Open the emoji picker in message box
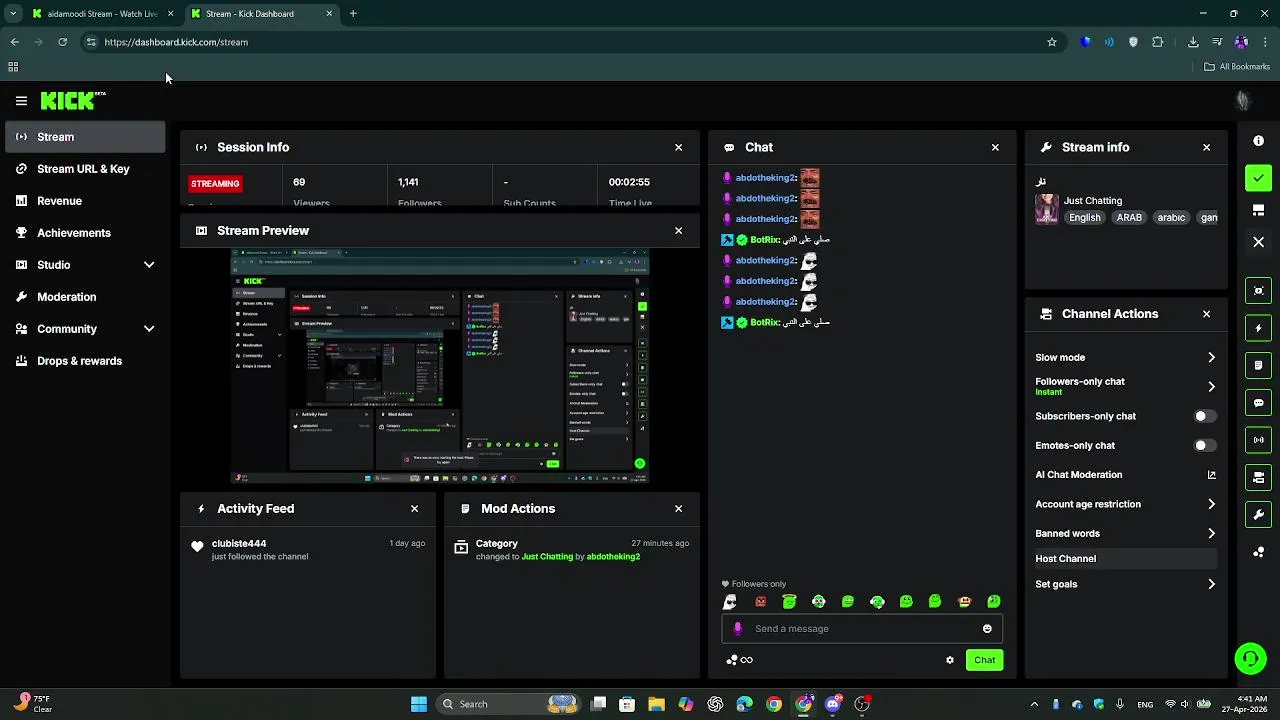The image size is (1280, 720). [x=987, y=629]
